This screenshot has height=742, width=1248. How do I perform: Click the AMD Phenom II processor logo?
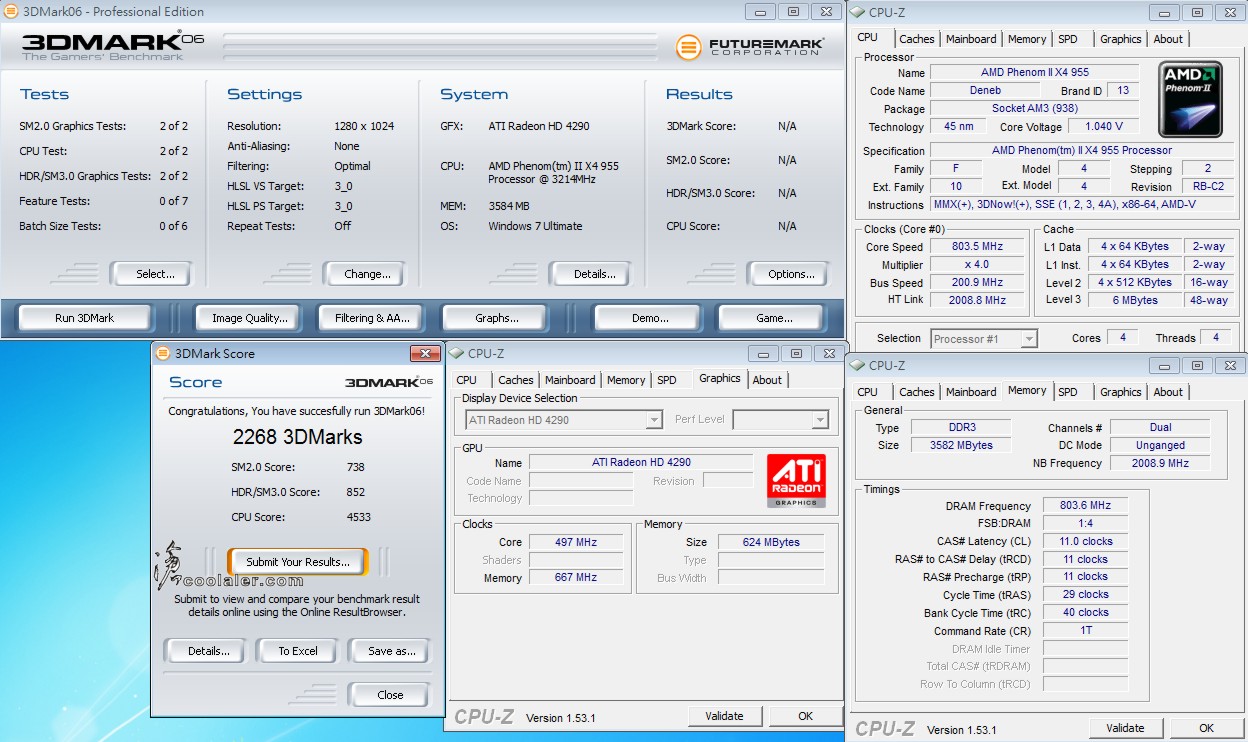coord(1190,99)
